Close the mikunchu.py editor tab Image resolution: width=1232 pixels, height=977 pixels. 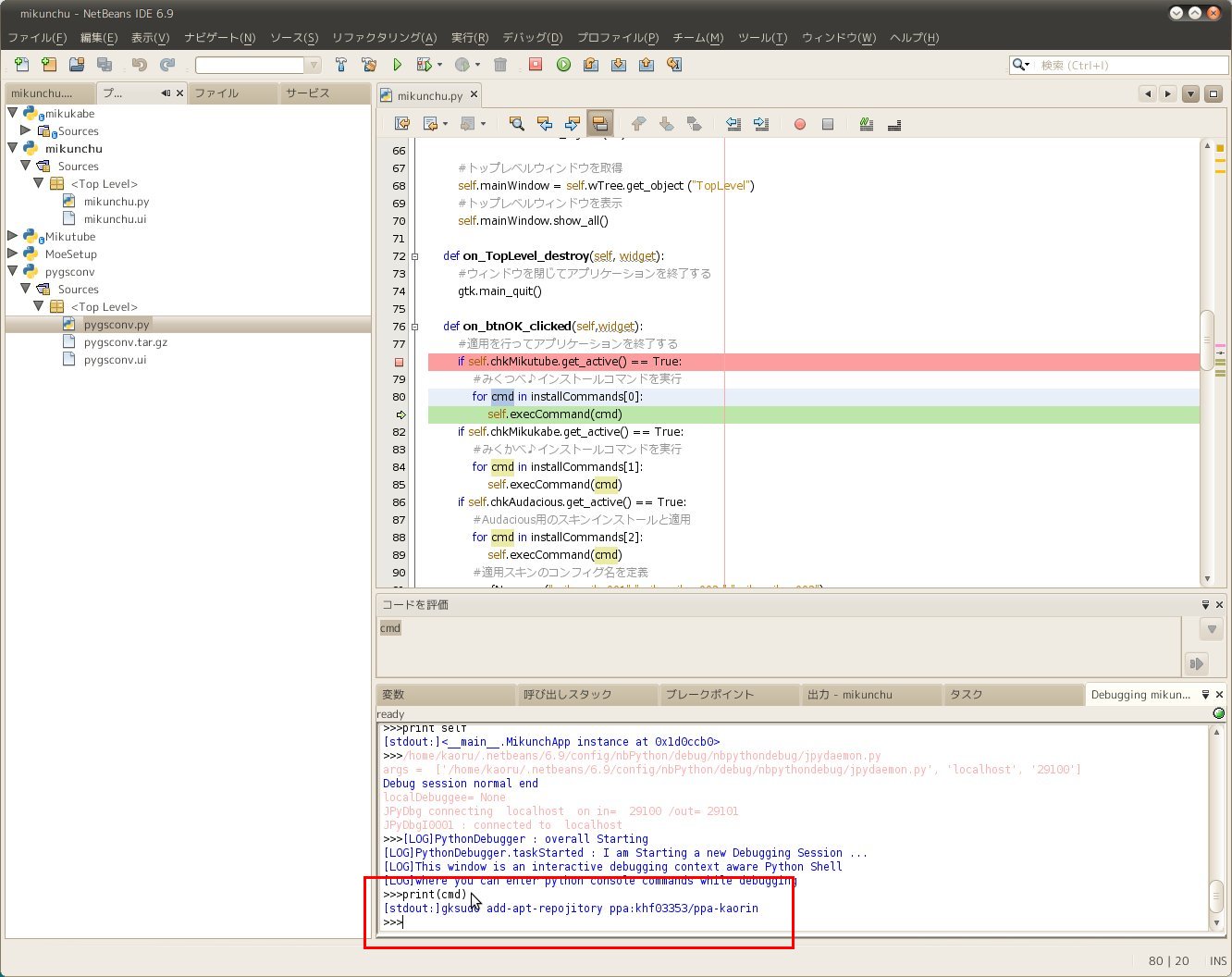click(x=474, y=94)
